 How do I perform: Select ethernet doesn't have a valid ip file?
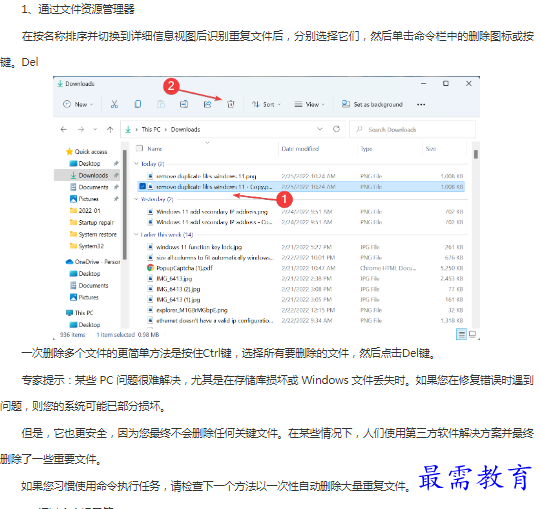tap(301, 321)
